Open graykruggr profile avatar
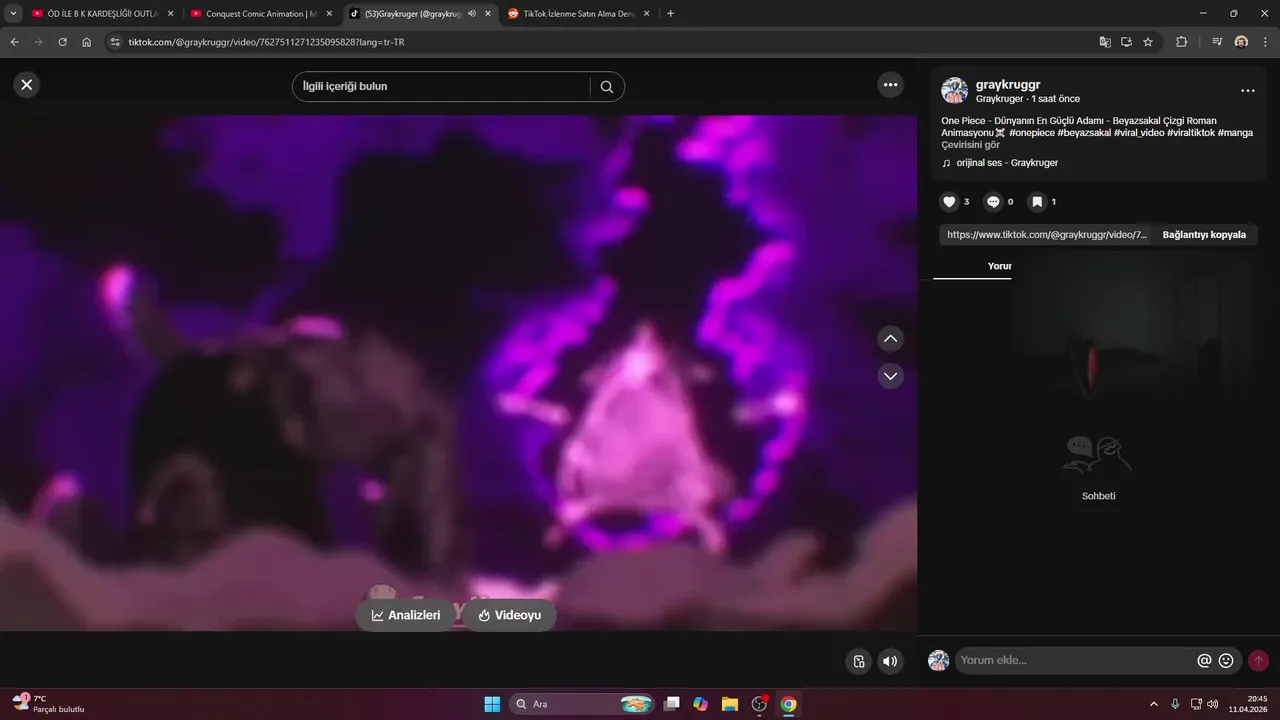The width and height of the screenshot is (1280, 720). coord(954,91)
